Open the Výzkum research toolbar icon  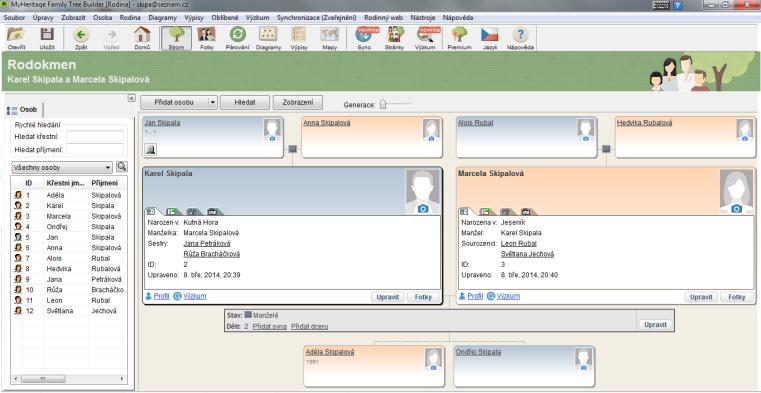(426, 38)
